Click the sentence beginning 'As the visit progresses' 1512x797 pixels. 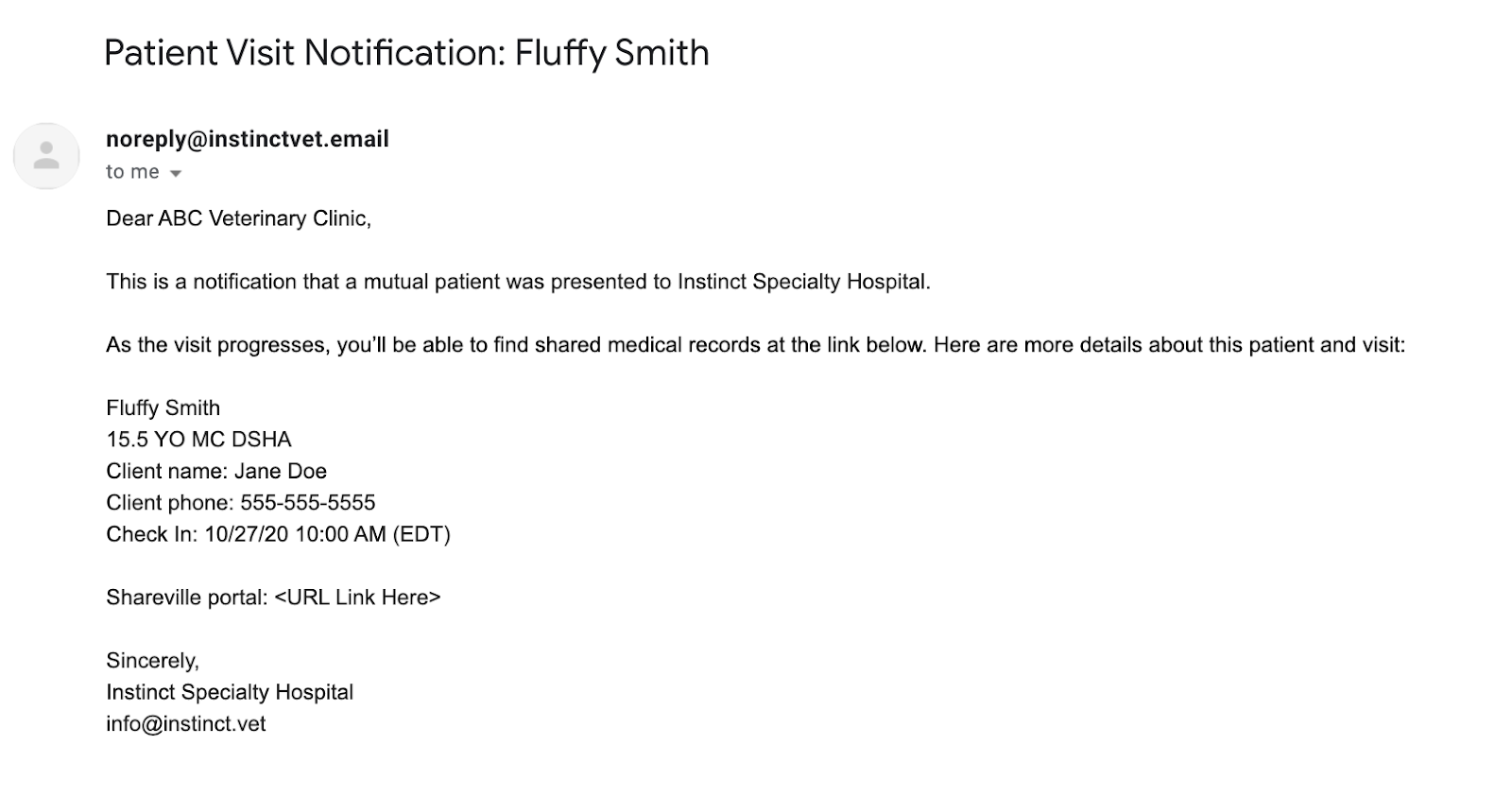point(756,345)
